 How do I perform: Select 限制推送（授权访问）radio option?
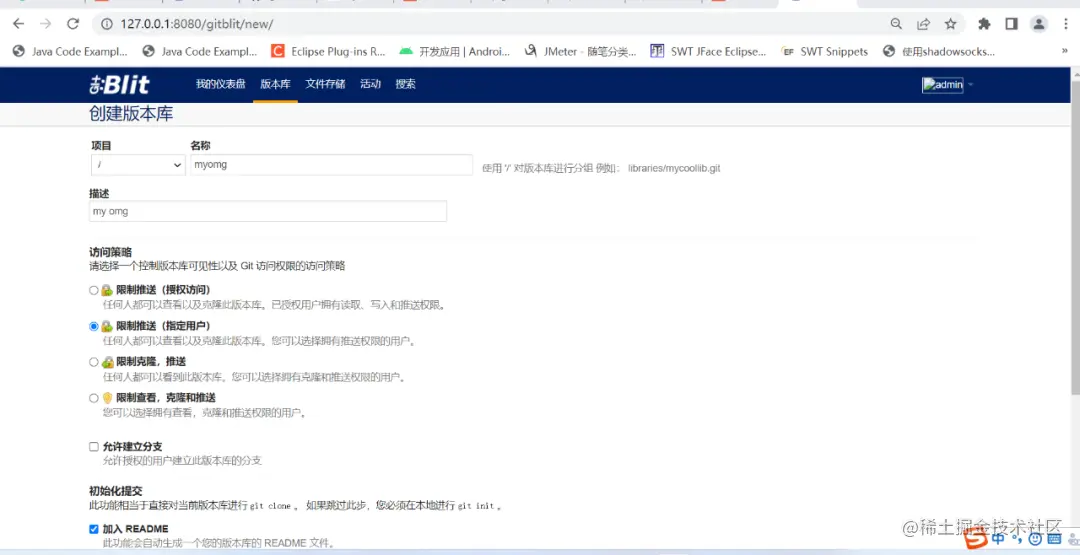click(94, 291)
